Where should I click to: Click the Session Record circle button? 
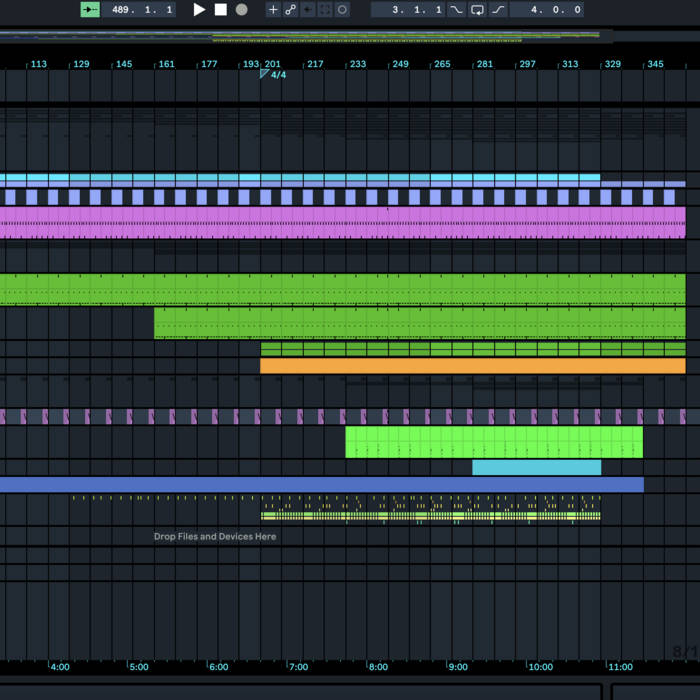pyautogui.click(x=342, y=10)
